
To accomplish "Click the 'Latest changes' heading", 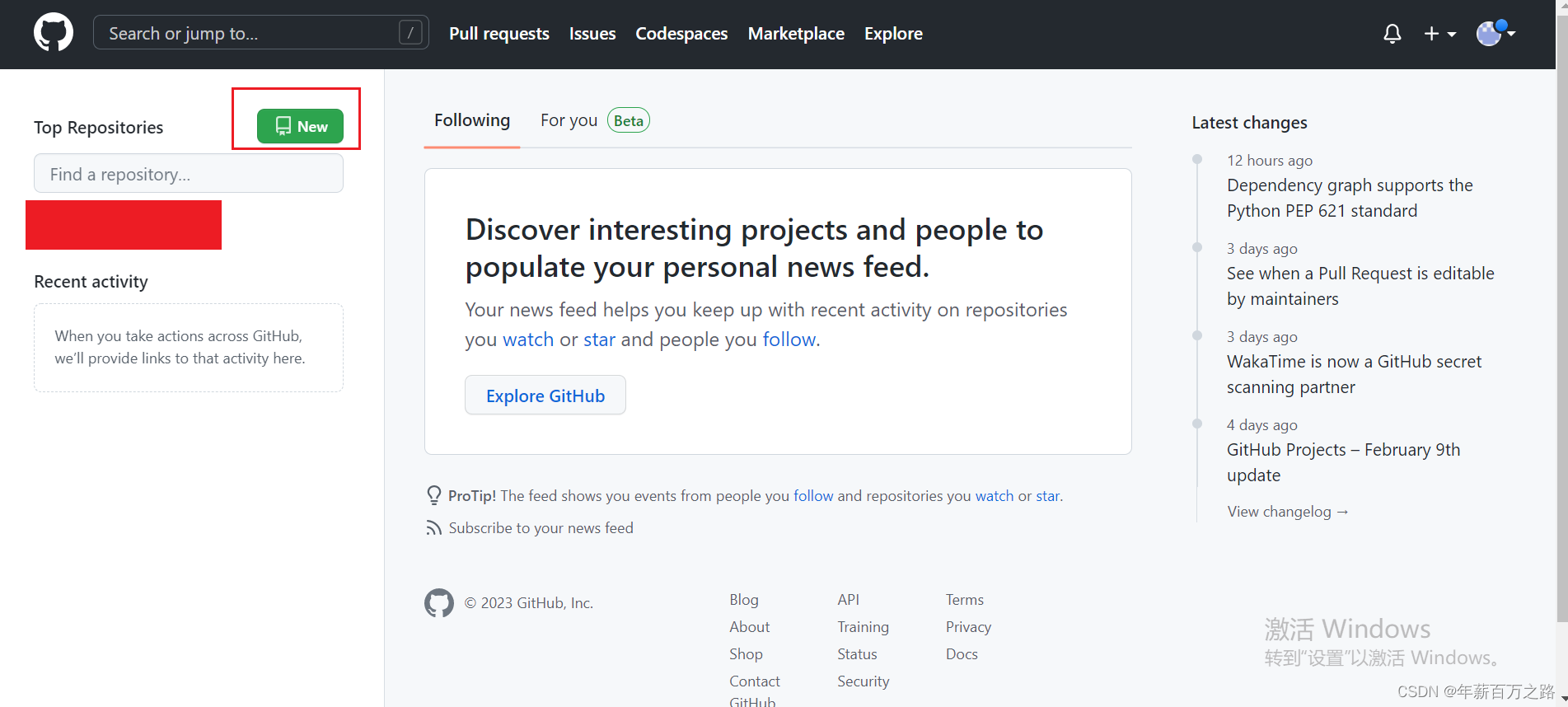I will click(1249, 123).
